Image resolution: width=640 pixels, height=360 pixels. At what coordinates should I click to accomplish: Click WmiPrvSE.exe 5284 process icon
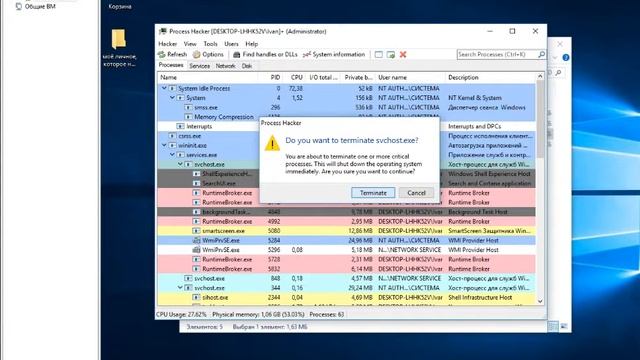click(x=196, y=240)
